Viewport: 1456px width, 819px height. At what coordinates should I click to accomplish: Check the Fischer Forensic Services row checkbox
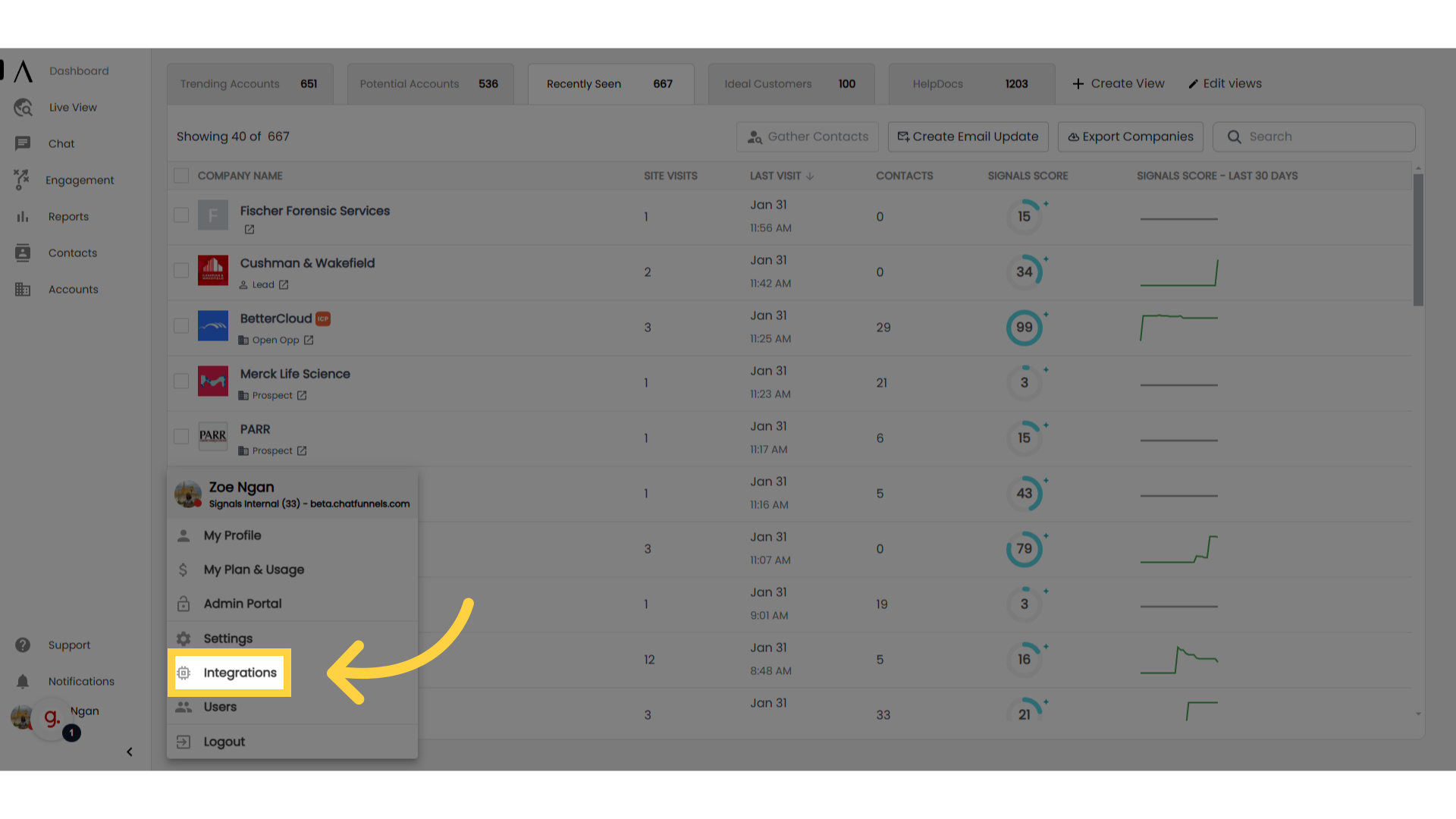[181, 215]
